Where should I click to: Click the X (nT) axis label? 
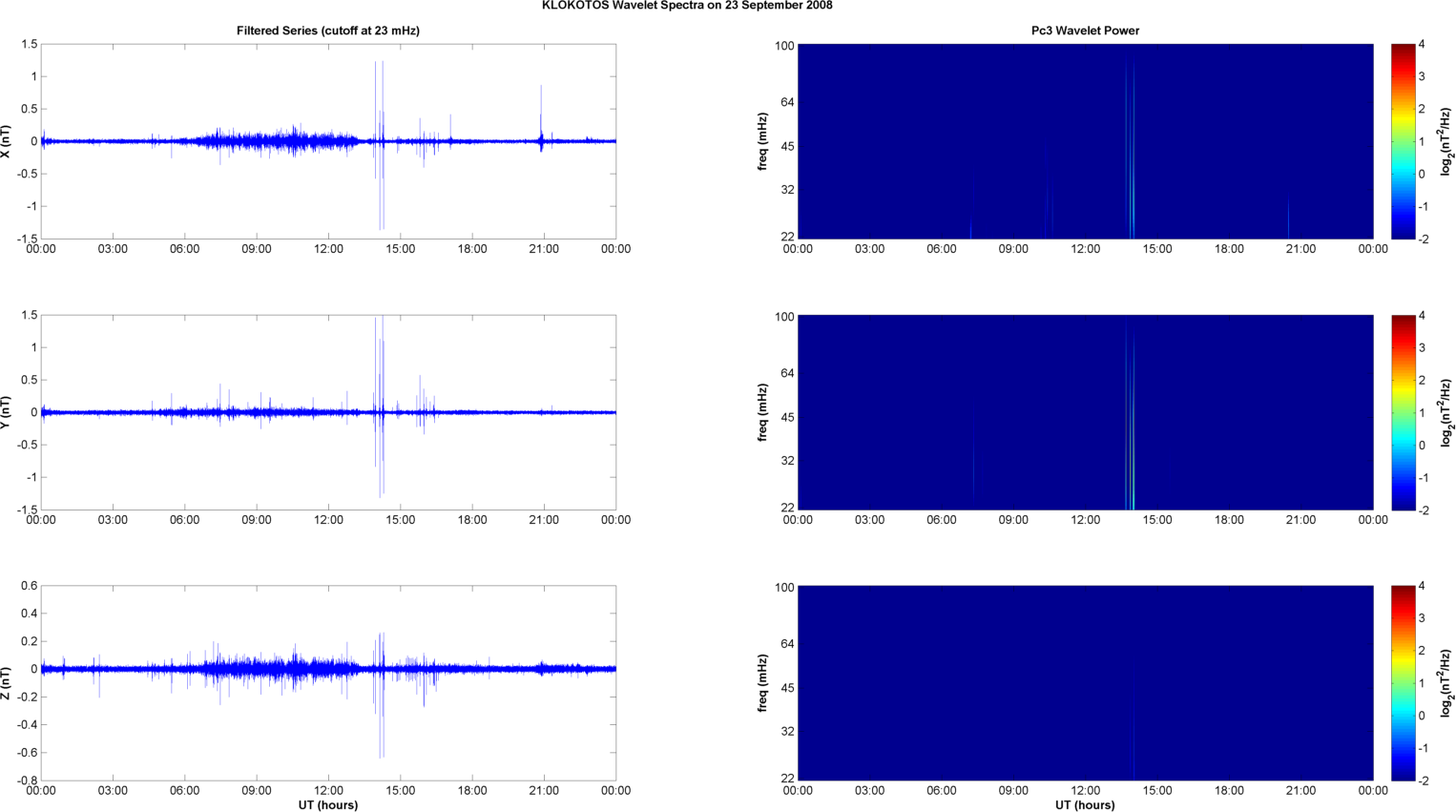(7, 141)
